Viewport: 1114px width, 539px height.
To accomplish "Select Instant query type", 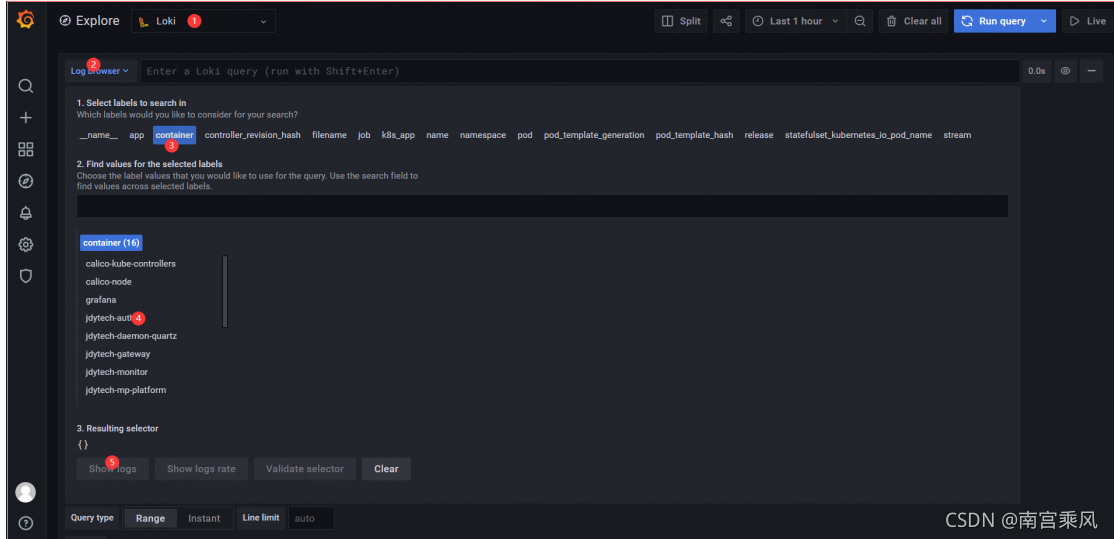I will point(204,518).
